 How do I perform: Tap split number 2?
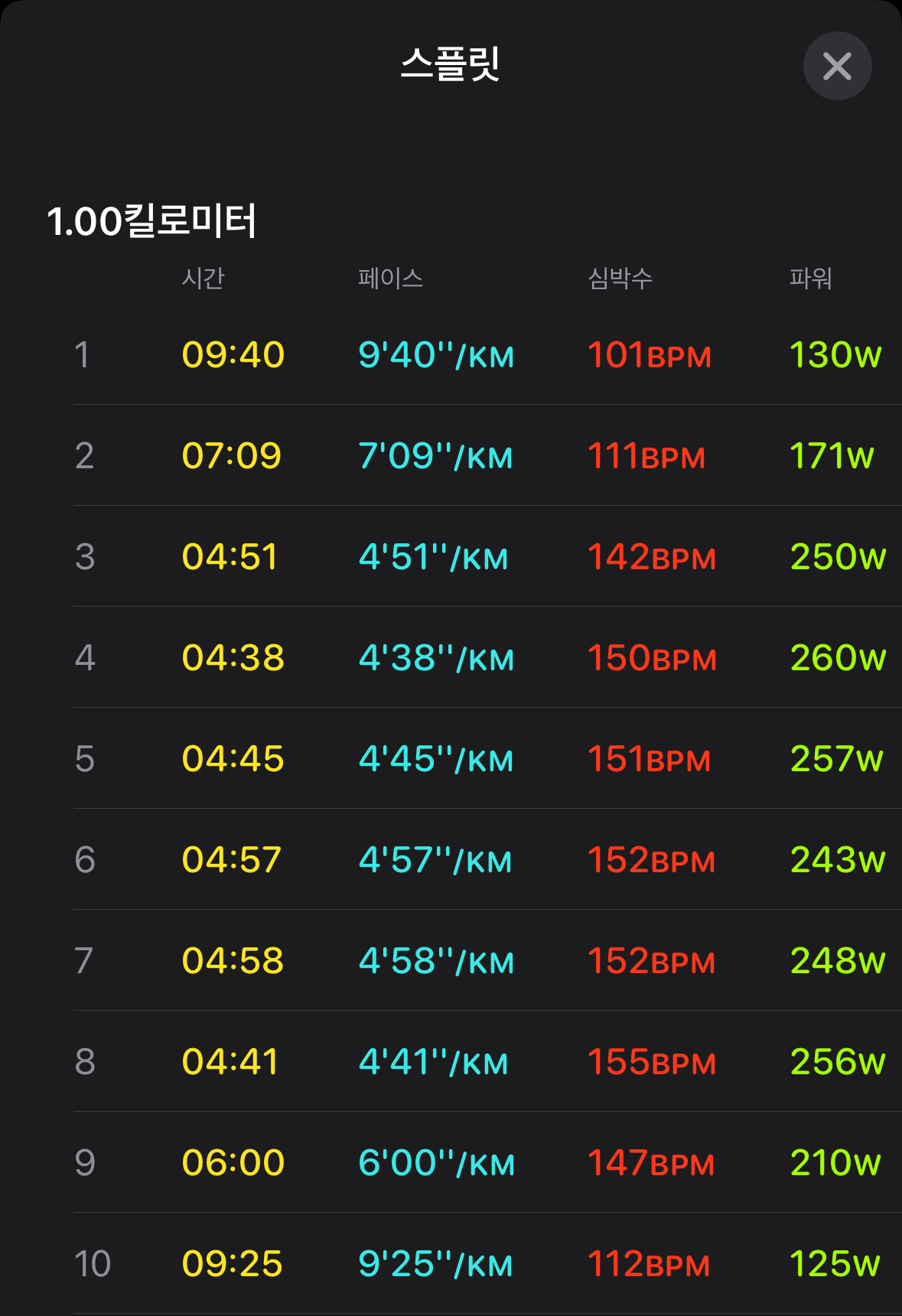(84, 456)
